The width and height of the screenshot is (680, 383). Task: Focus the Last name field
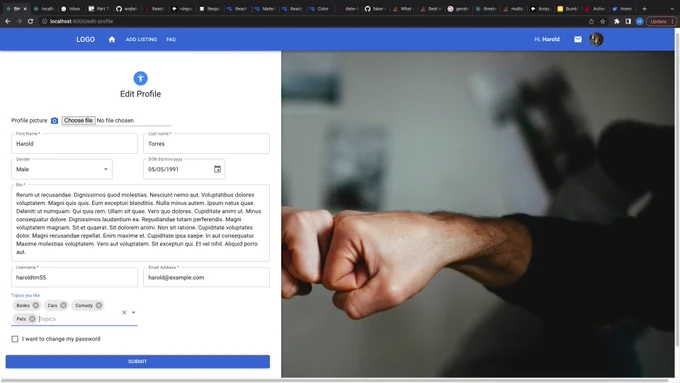pyautogui.click(x=206, y=144)
